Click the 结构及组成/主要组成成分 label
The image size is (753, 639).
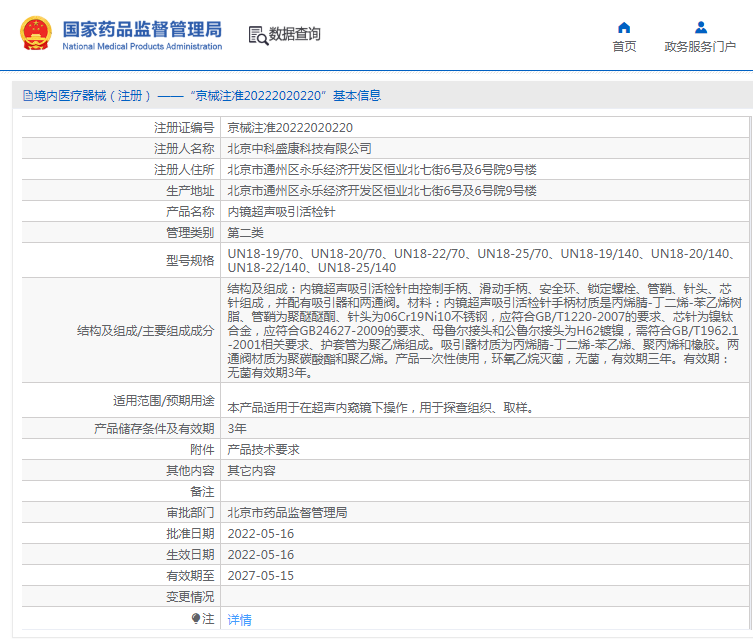pos(146,330)
